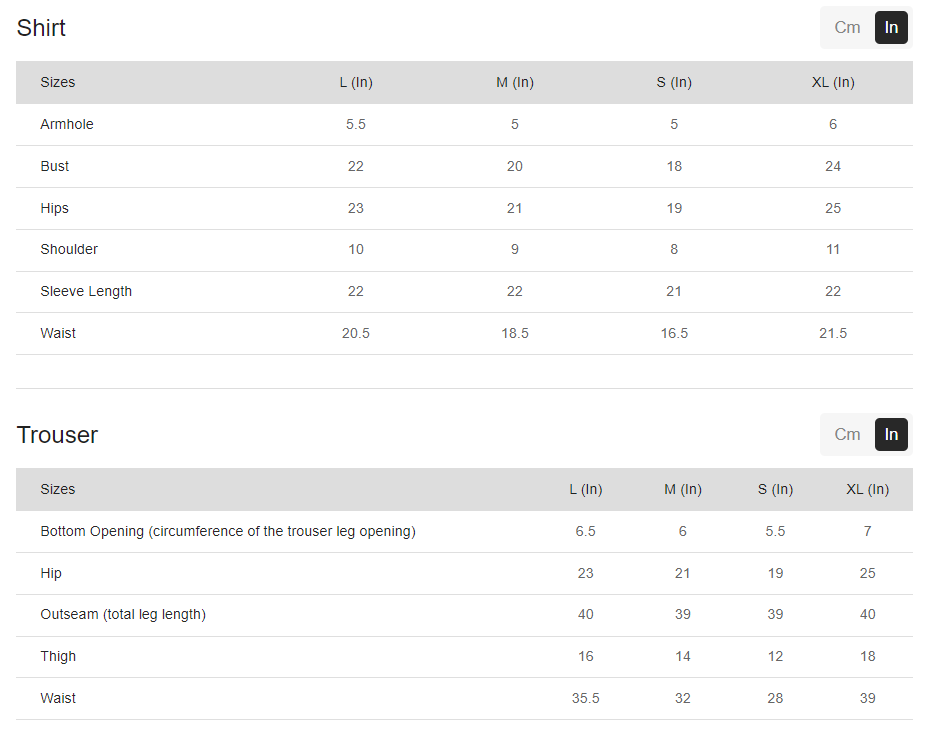Click the Trouser section heading
This screenshot has height=744, width=934.
[57, 435]
